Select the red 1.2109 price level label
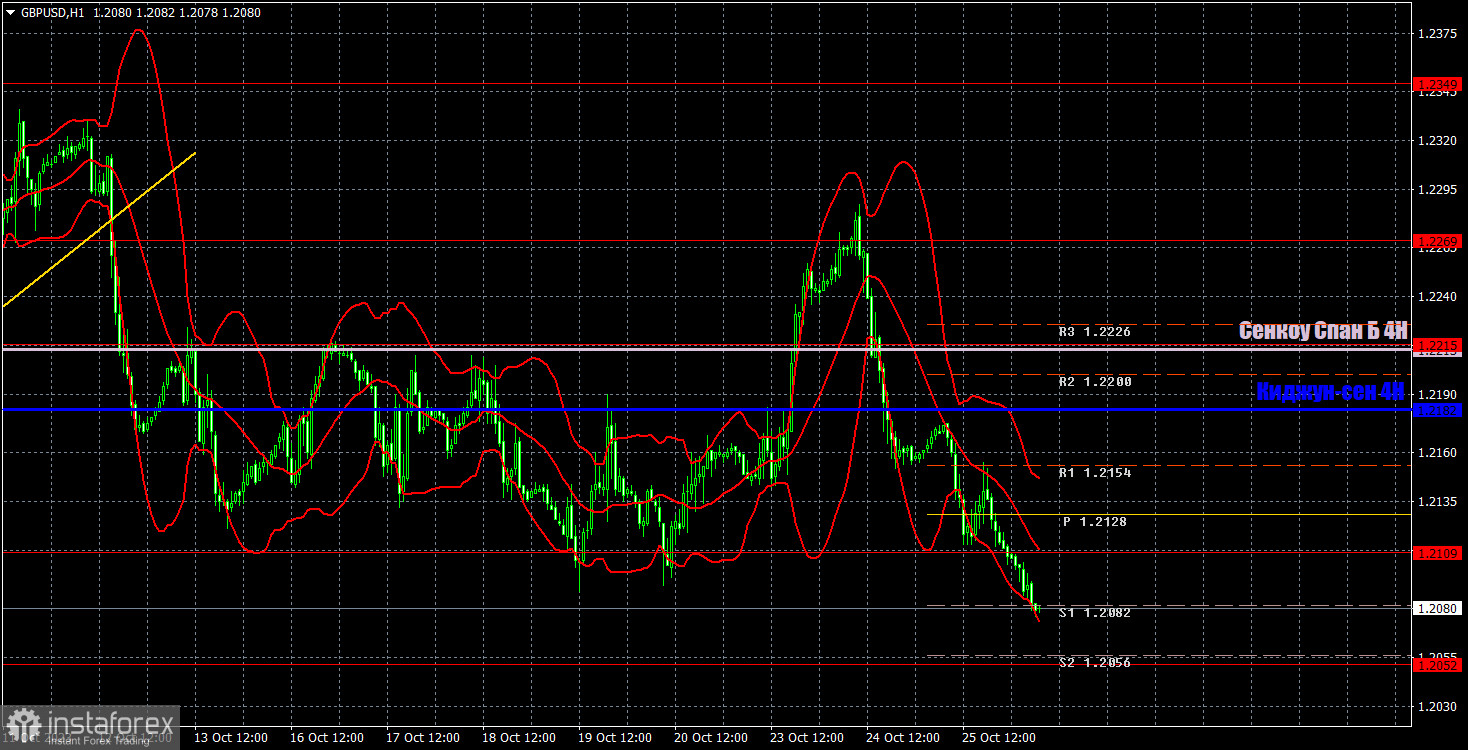 (x=1438, y=552)
